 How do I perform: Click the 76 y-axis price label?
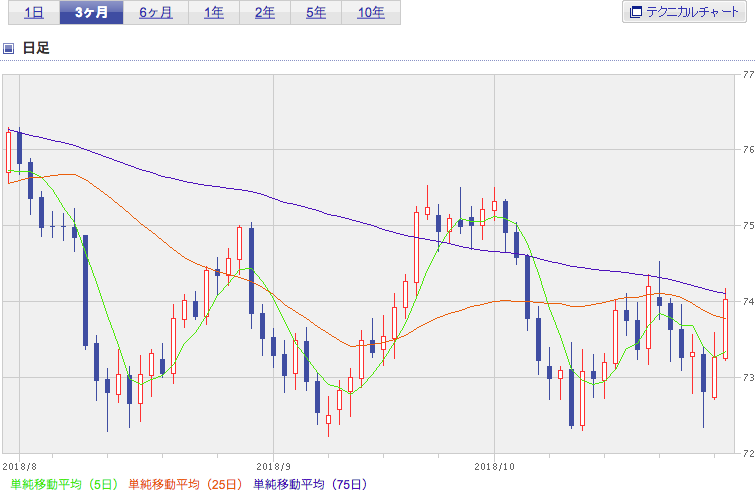(x=748, y=150)
